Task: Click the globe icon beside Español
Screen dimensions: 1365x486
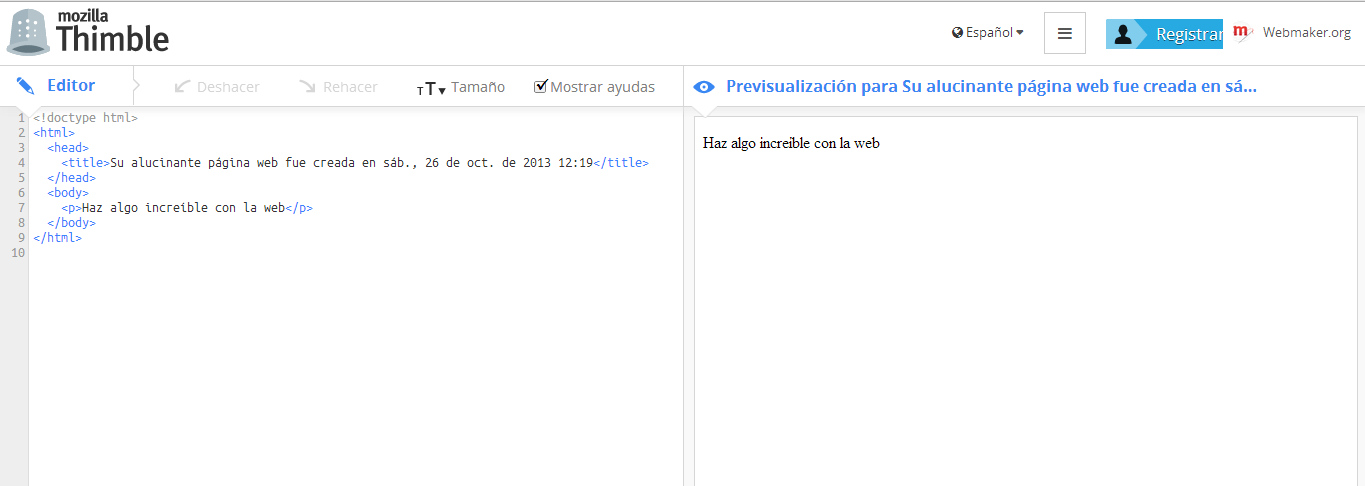Action: [957, 33]
